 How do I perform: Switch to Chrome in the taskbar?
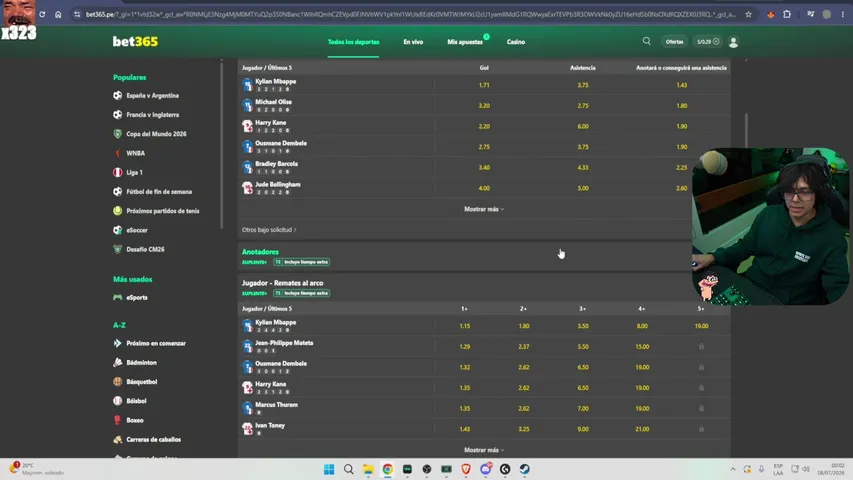(388, 469)
